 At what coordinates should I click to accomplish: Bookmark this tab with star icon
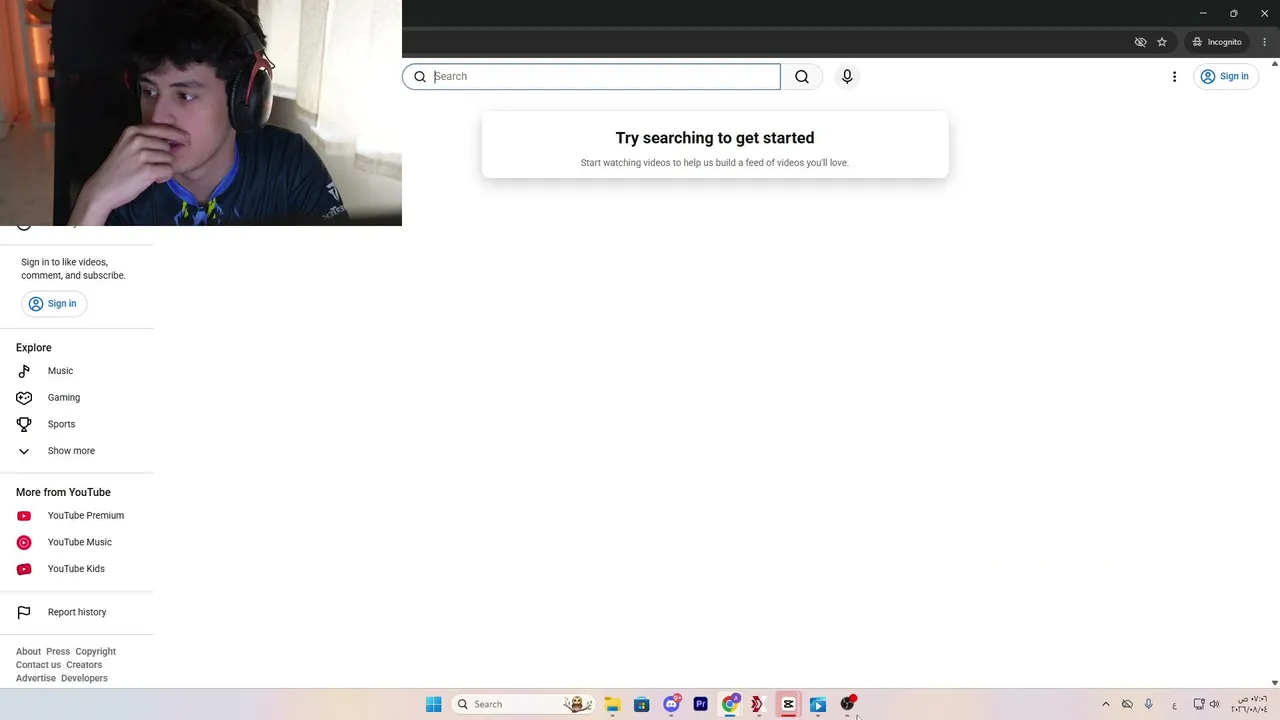point(1162,42)
